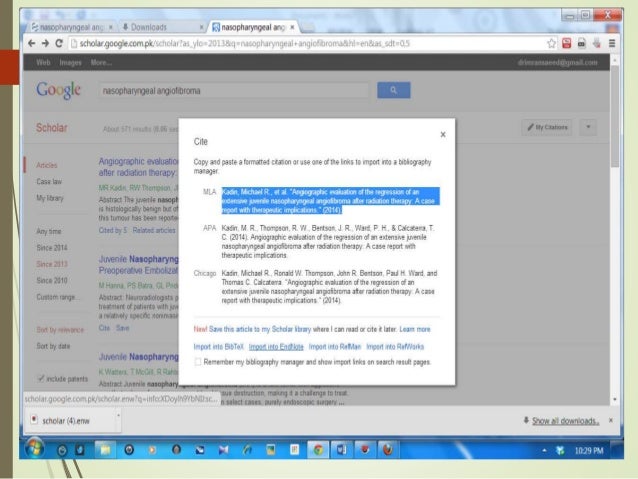Open Firefox from the taskbar
This screenshot has height=479, width=638.
pyautogui.click(x=388, y=449)
